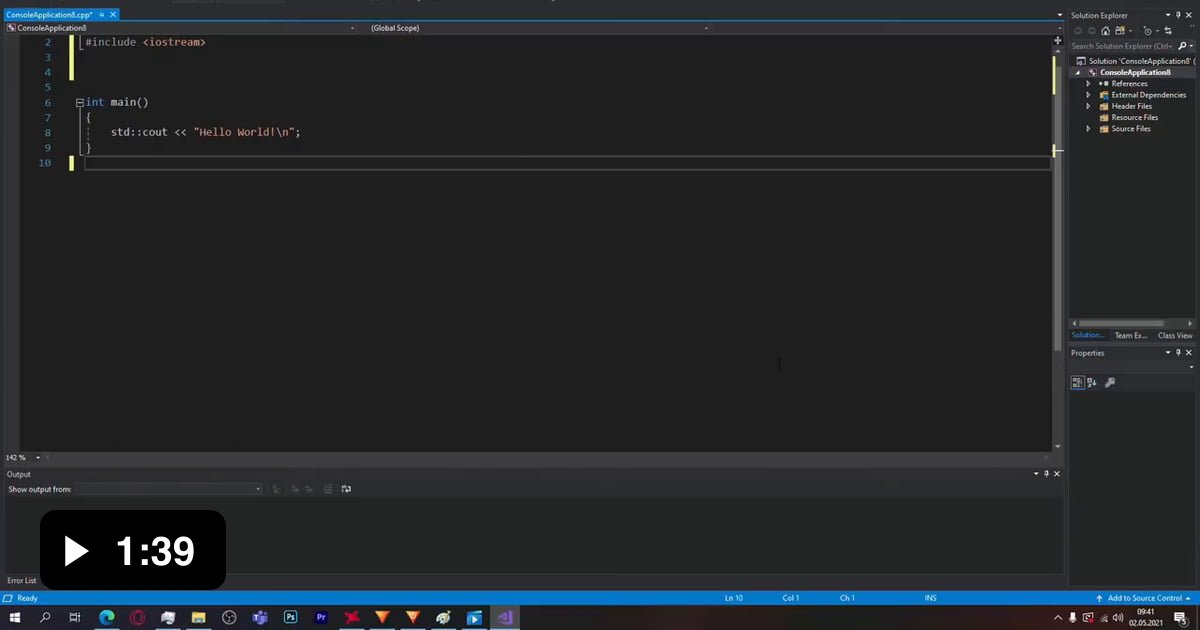
Task: Click the Pending Changes Filter clock icon
Action: click(x=1147, y=31)
